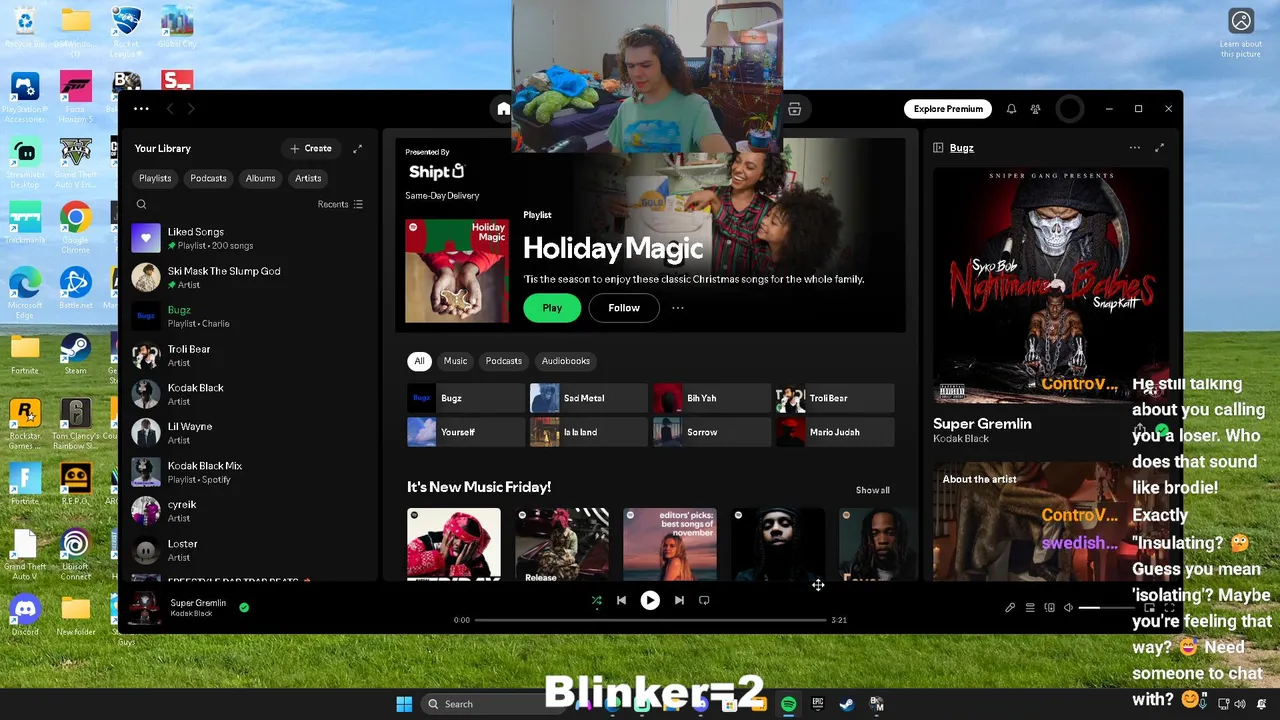Open the Bugz link in side panel header

click(x=961, y=148)
